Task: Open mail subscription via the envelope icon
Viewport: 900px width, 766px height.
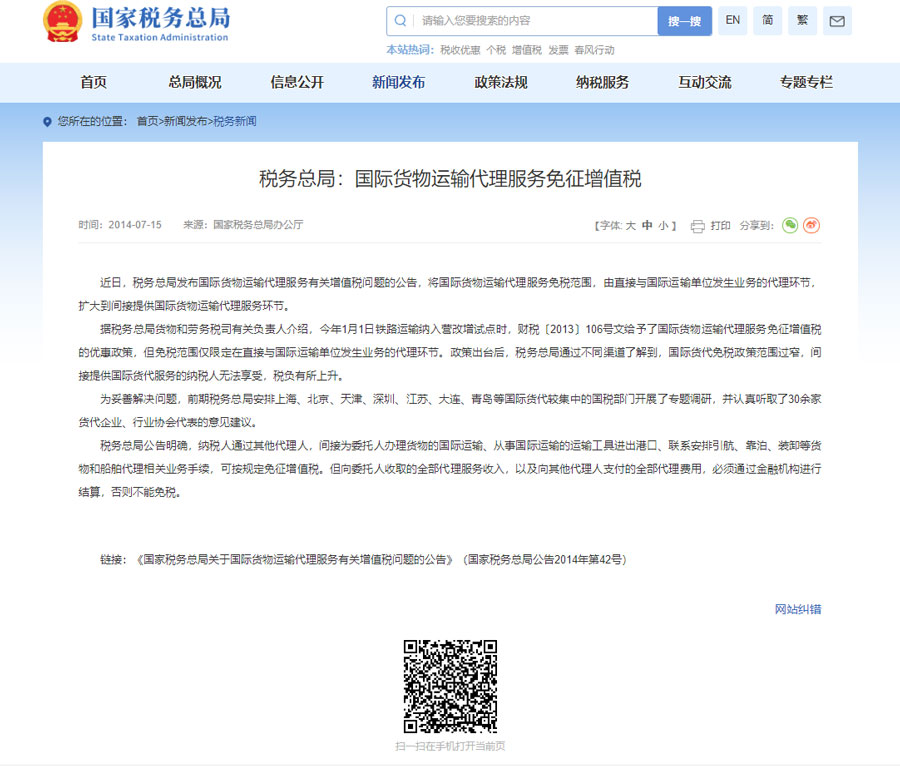Action: (837, 21)
